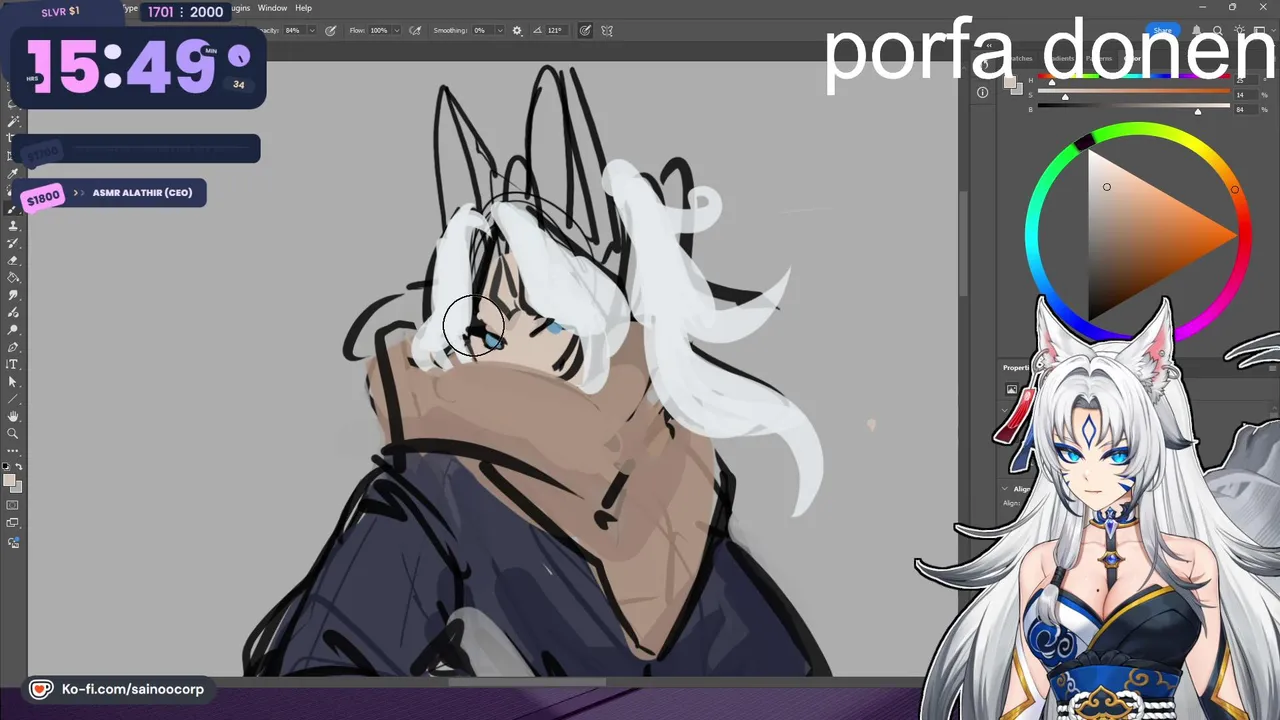Open the search magnifier in the top bar
Viewport: 1280px width, 720px height.
click(1218, 31)
